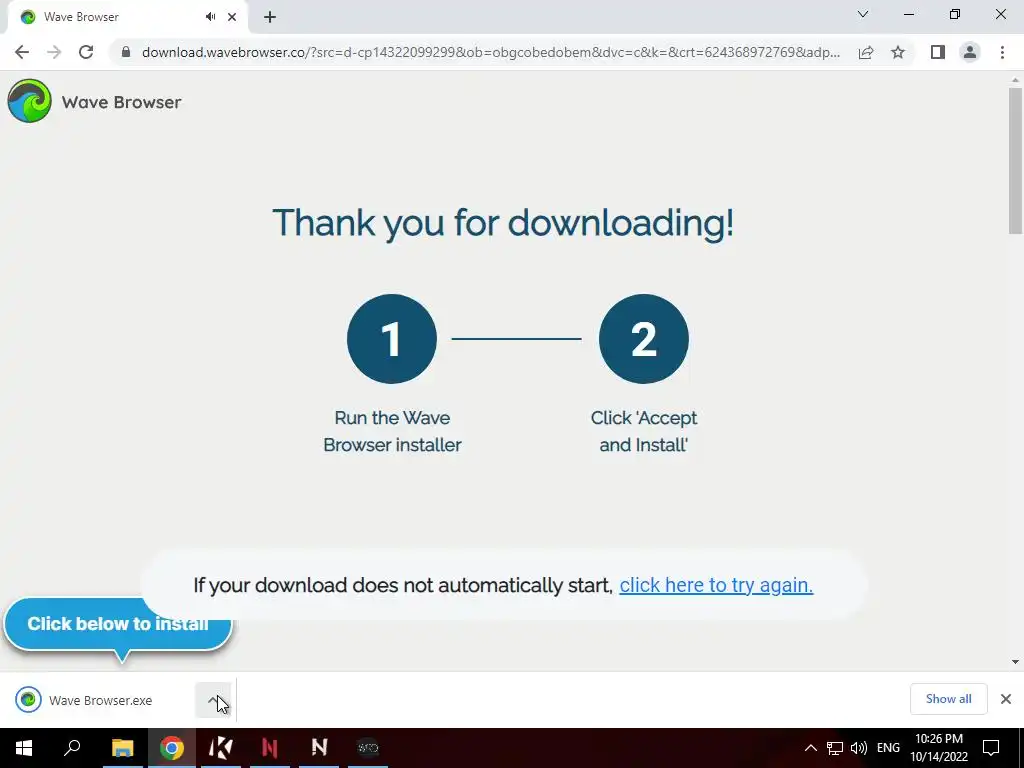Click 'click here to try again' link
The image size is (1024, 768).
[716, 585]
